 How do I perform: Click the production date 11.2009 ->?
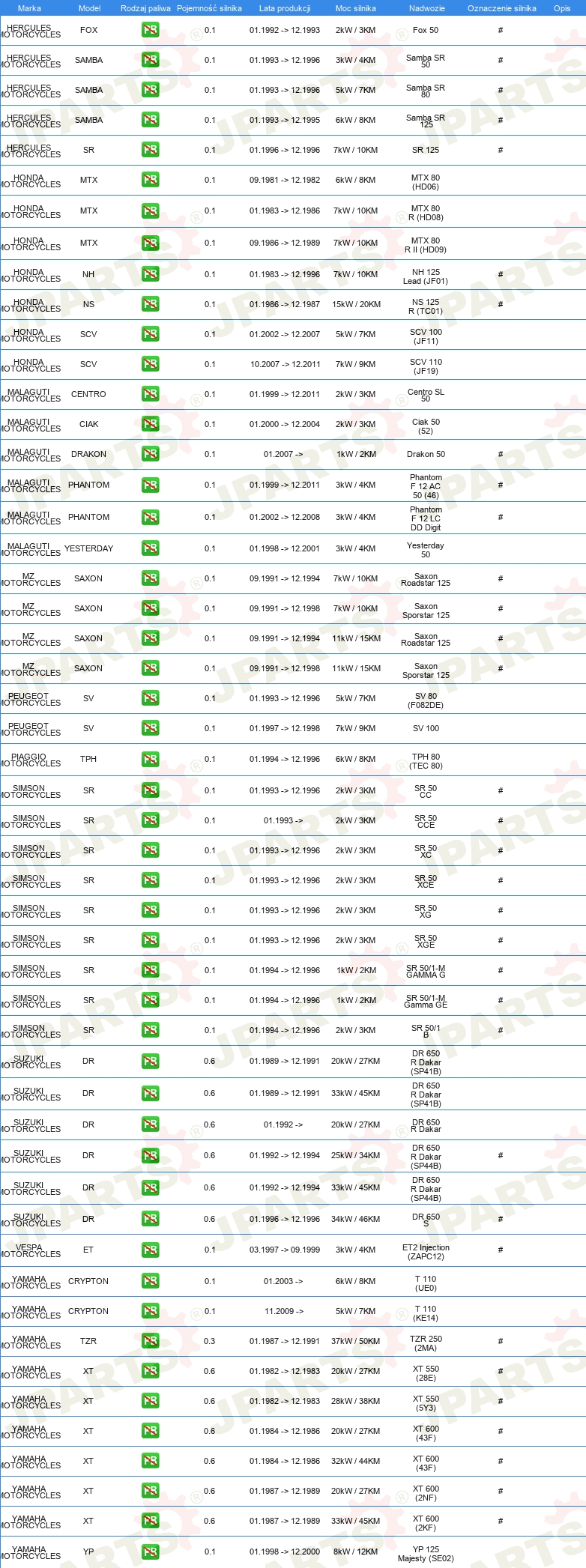coord(284,1311)
